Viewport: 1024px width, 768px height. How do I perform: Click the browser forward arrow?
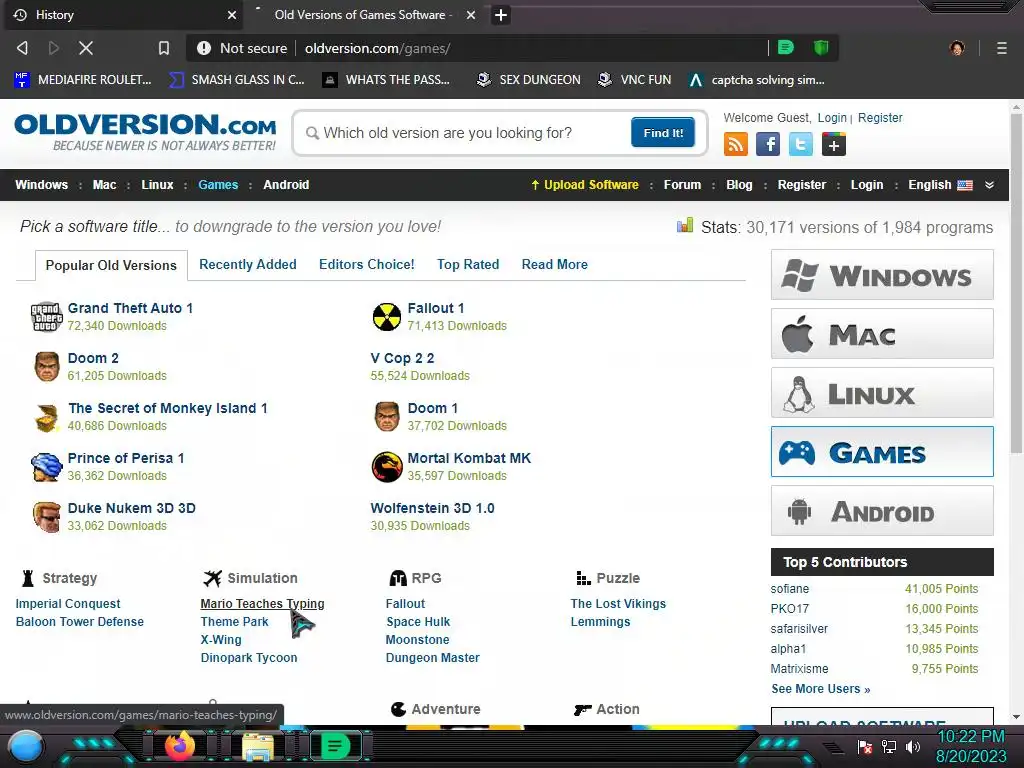point(54,48)
